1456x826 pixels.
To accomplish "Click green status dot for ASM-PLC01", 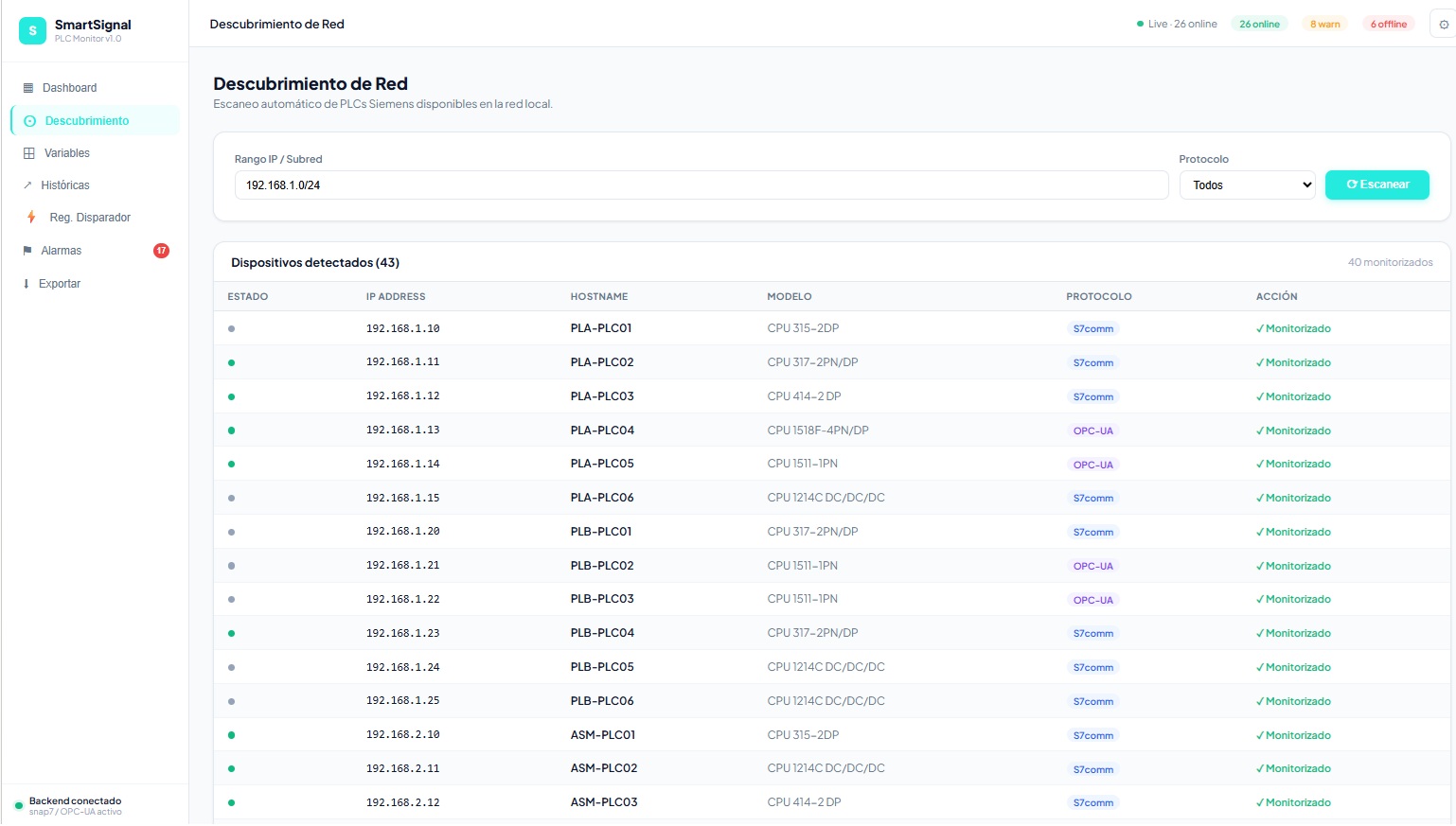I will (231, 735).
